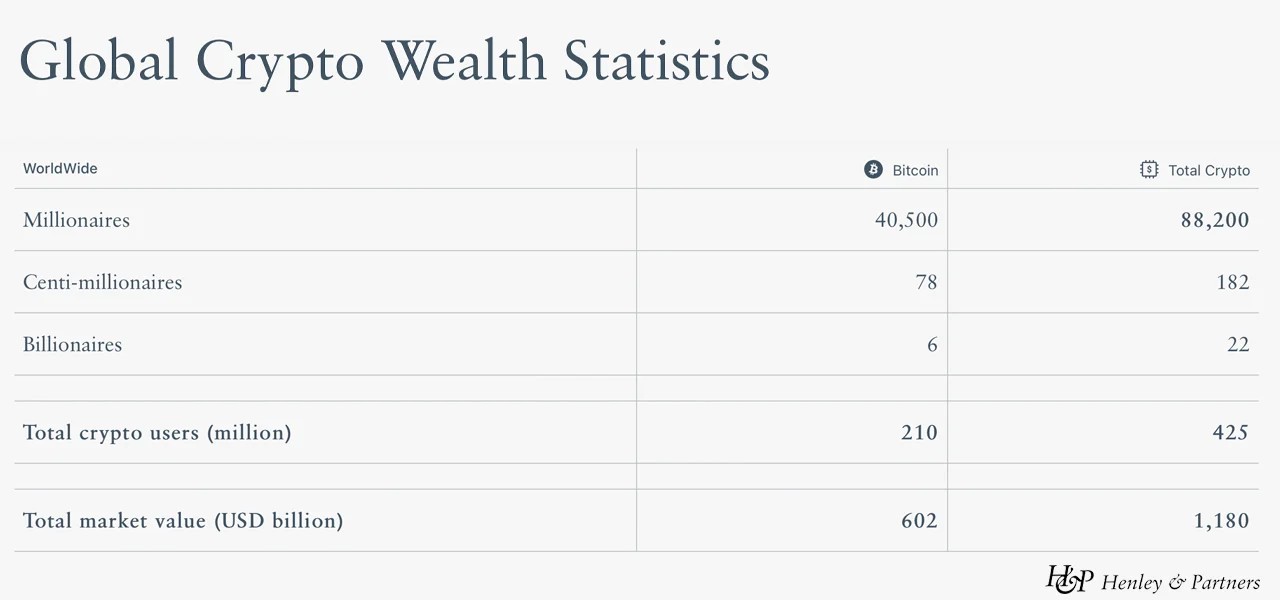The height and width of the screenshot is (600, 1280).
Task: Click Total market value (USD billion) label
Action: [183, 520]
